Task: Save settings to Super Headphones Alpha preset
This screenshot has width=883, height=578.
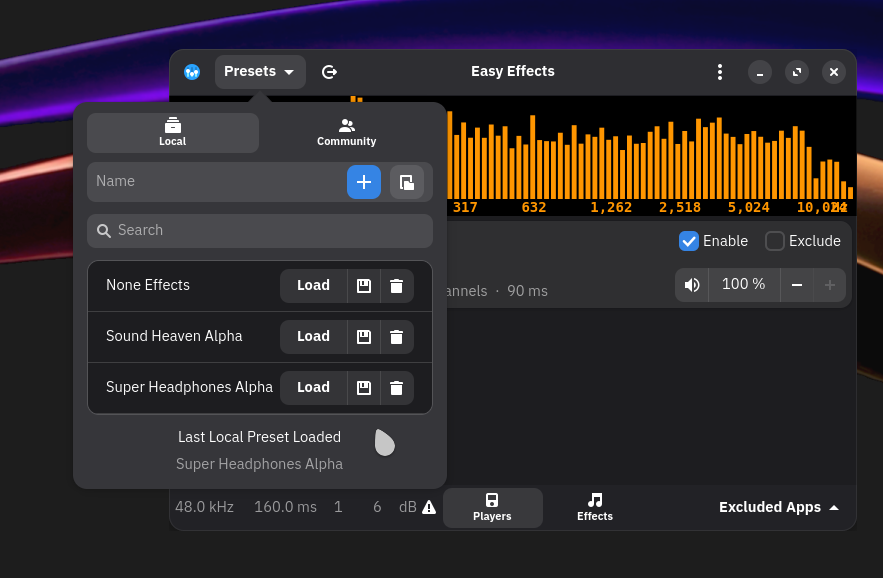Action: 364,388
